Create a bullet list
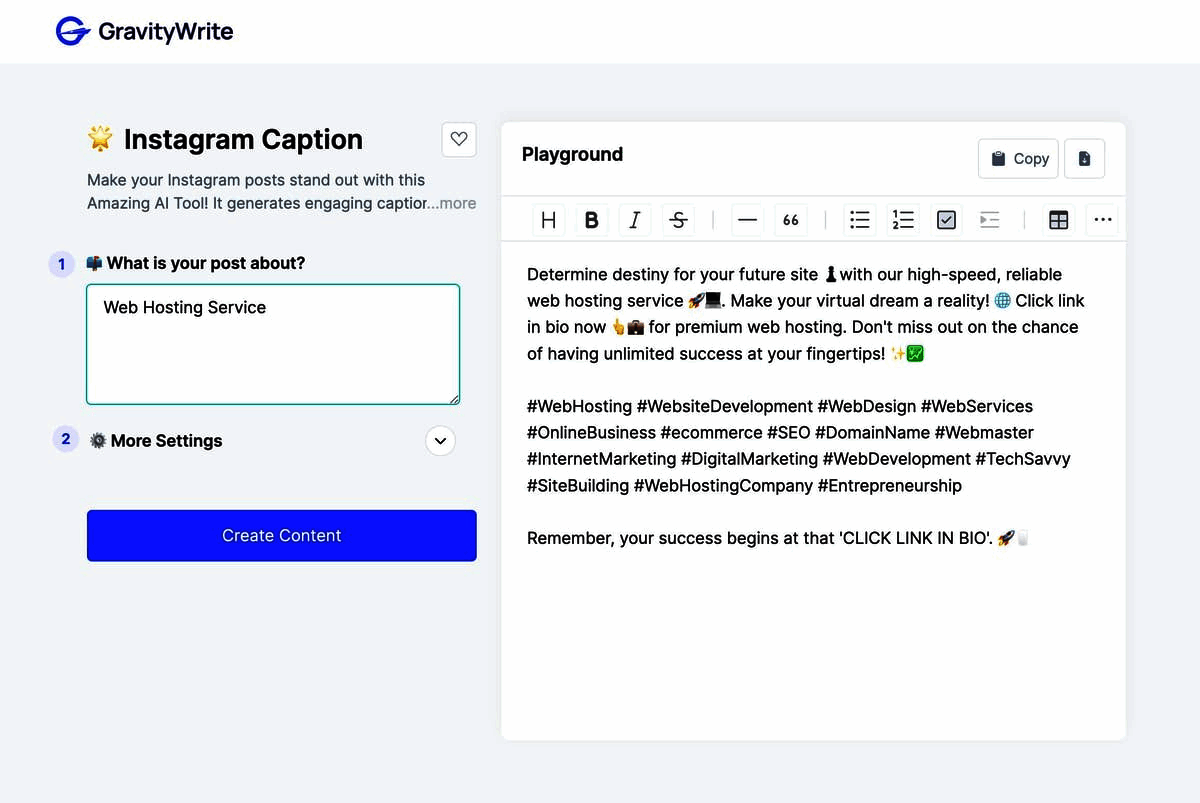Screen dimensions: 1200x803 tap(859, 219)
